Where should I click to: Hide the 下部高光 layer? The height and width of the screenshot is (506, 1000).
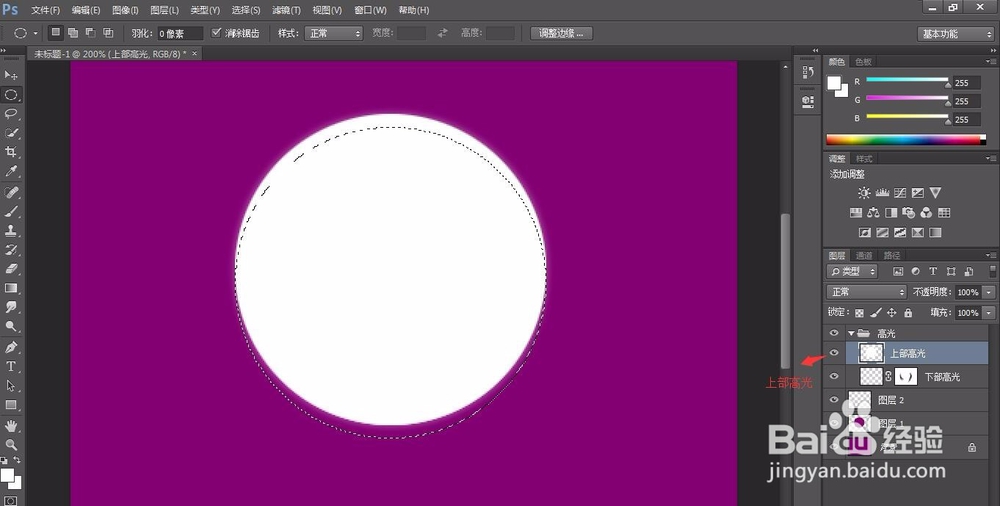point(834,376)
